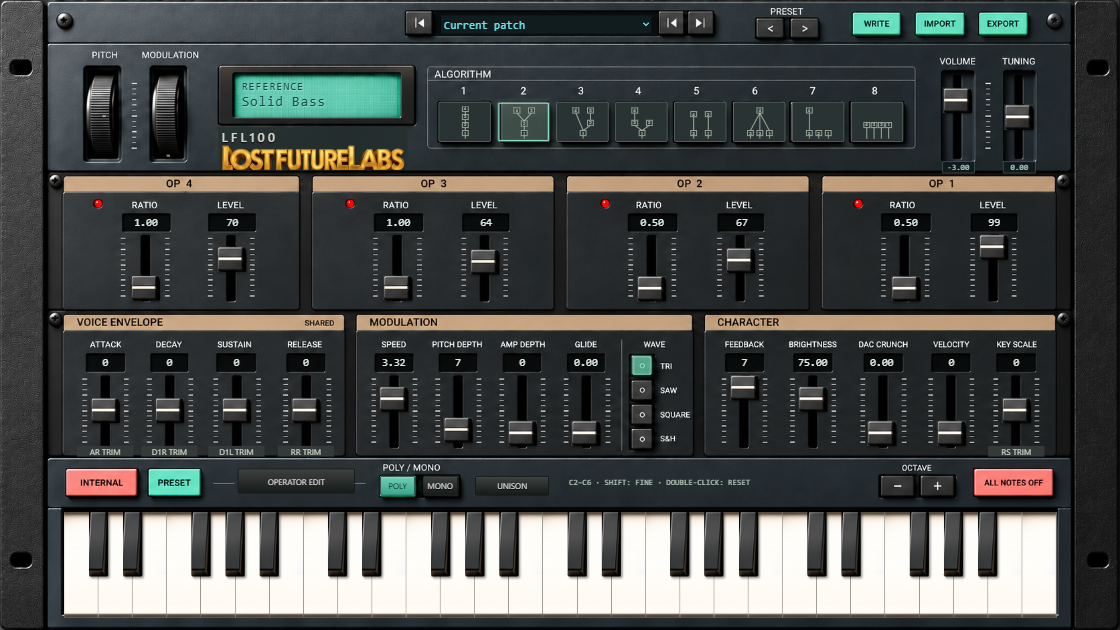This screenshot has height=630, width=1120.
Task: Select S&H modulation wave
Action: 641,439
